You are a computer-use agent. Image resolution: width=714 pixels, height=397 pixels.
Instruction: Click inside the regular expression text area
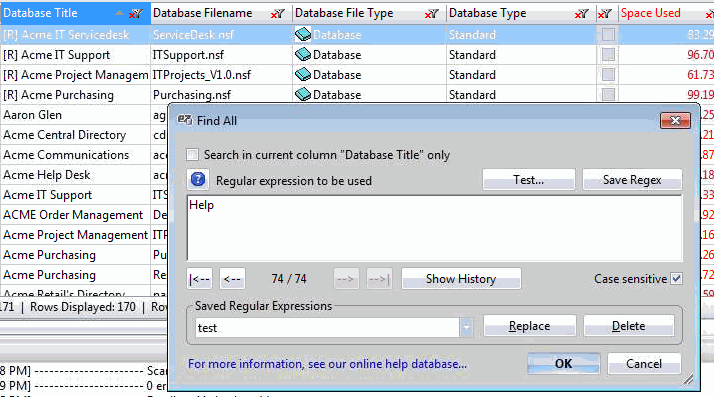434,228
